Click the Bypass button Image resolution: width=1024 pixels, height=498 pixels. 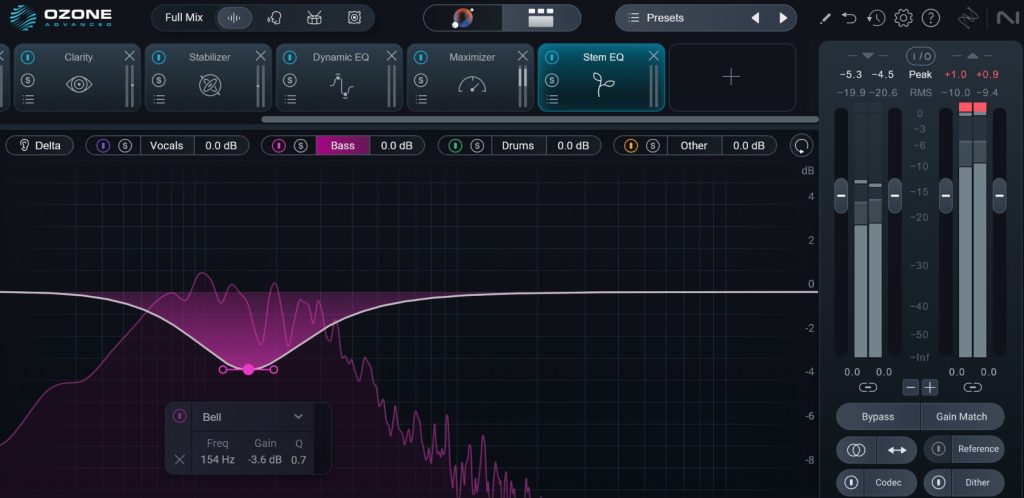click(x=877, y=416)
